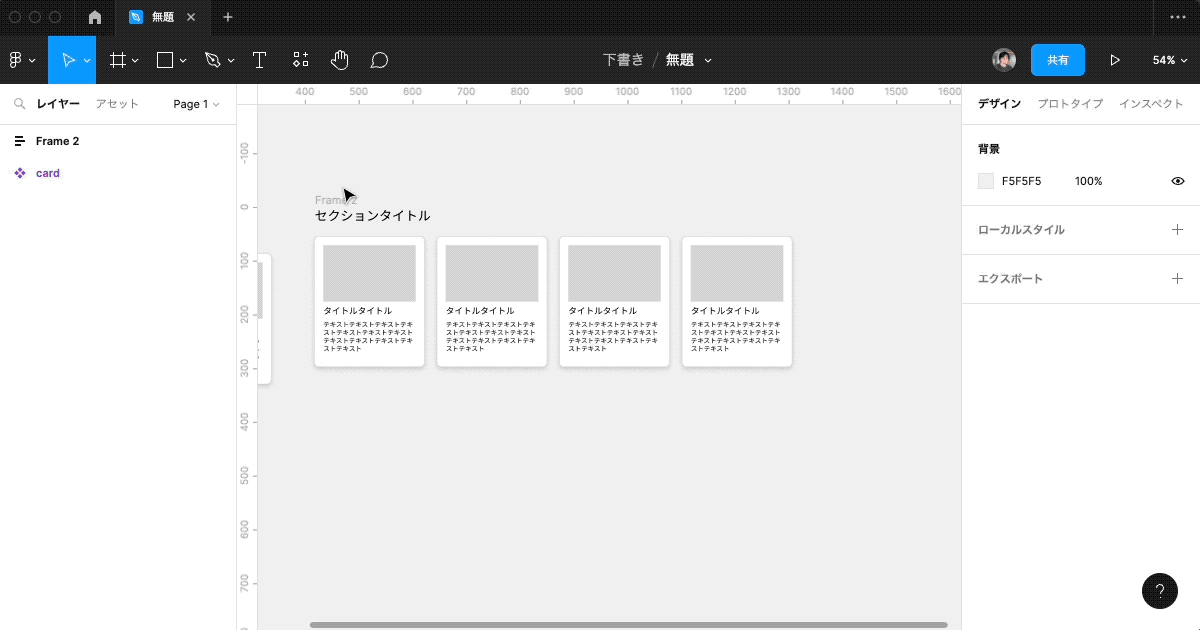The height and width of the screenshot is (630, 1200).
Task: Select the Pen tool
Action: pos(213,60)
